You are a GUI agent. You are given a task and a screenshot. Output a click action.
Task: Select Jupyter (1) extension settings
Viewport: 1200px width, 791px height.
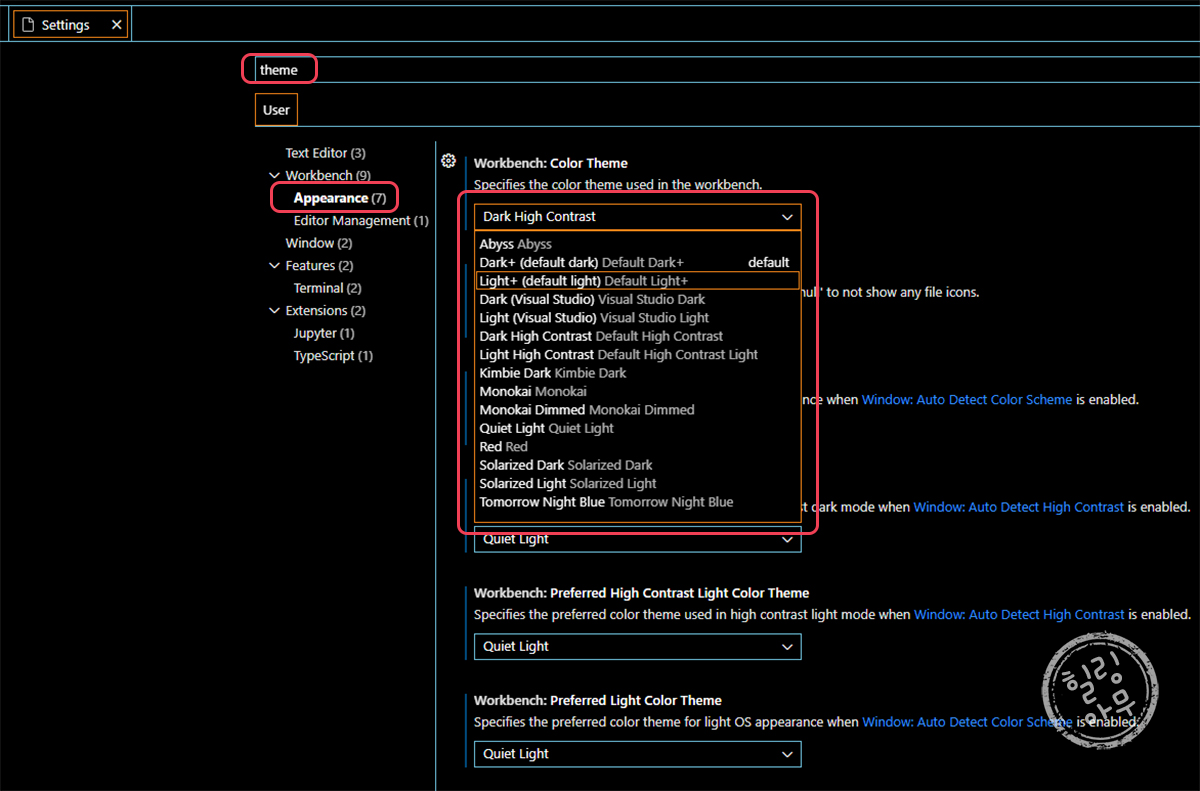coord(323,333)
